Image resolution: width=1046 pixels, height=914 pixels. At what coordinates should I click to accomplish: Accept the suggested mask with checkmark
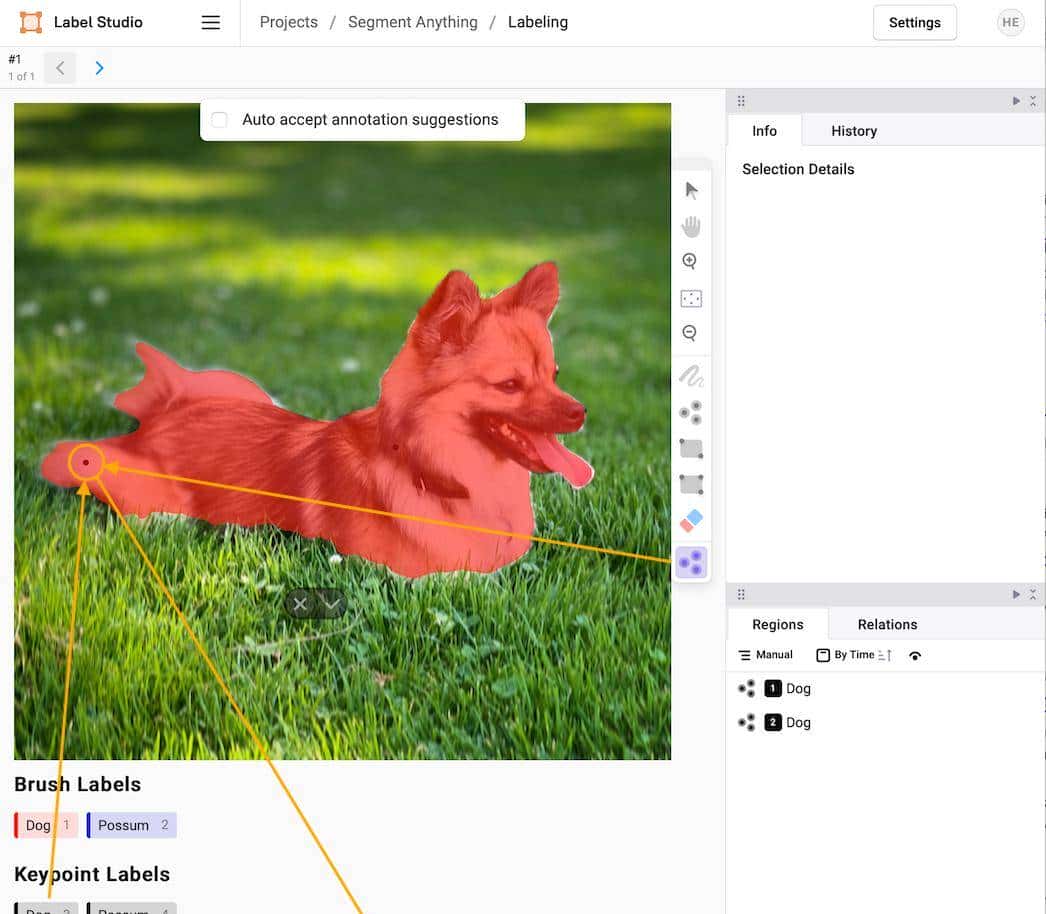[x=332, y=604]
